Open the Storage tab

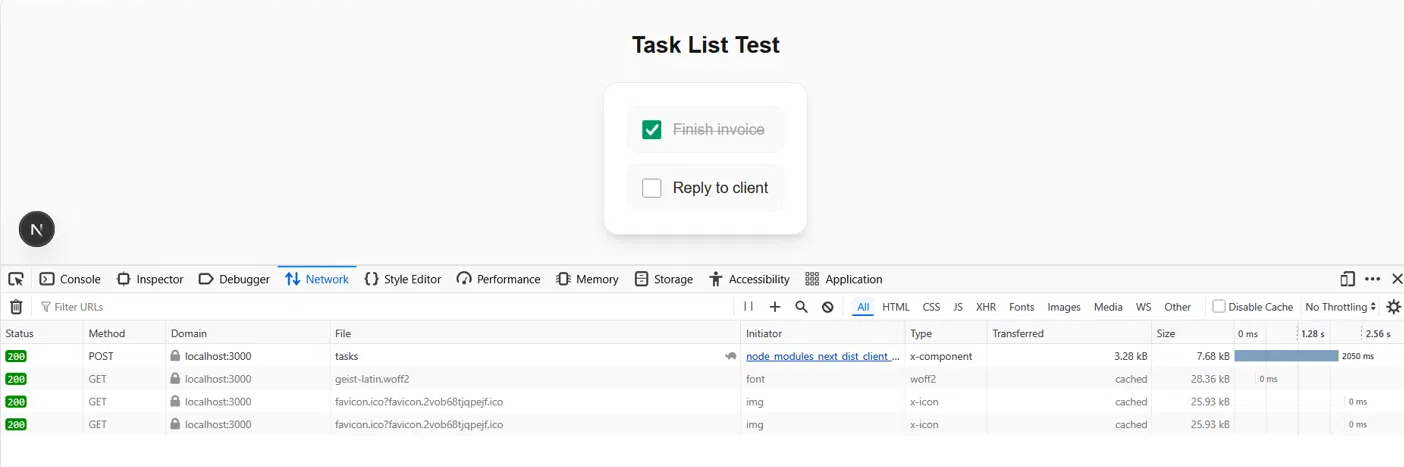coord(664,279)
